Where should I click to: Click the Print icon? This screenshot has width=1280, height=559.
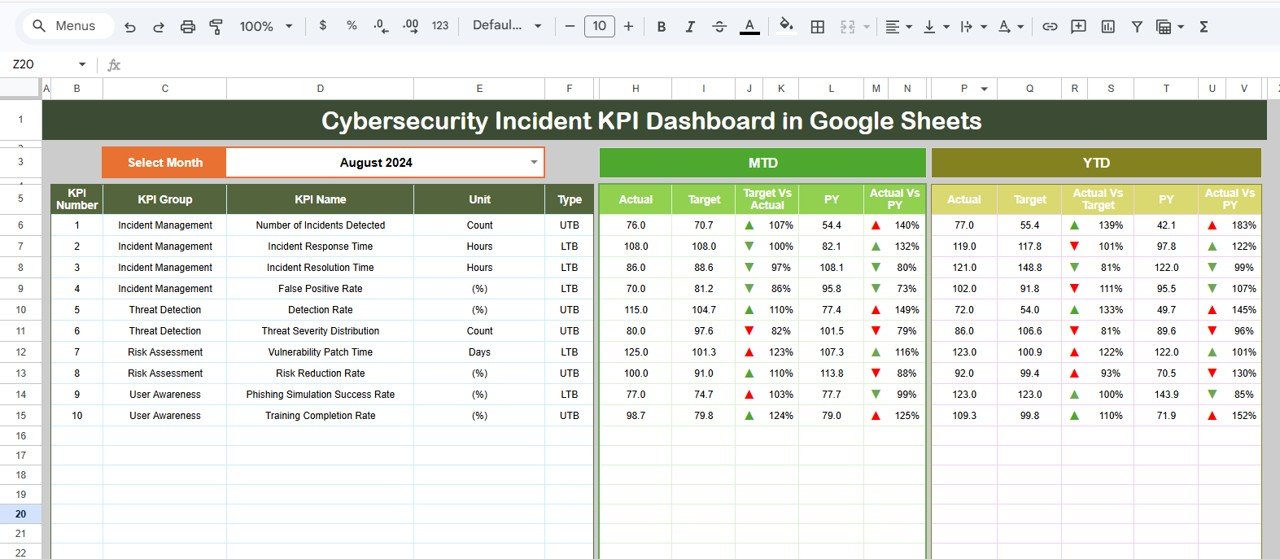pos(188,27)
